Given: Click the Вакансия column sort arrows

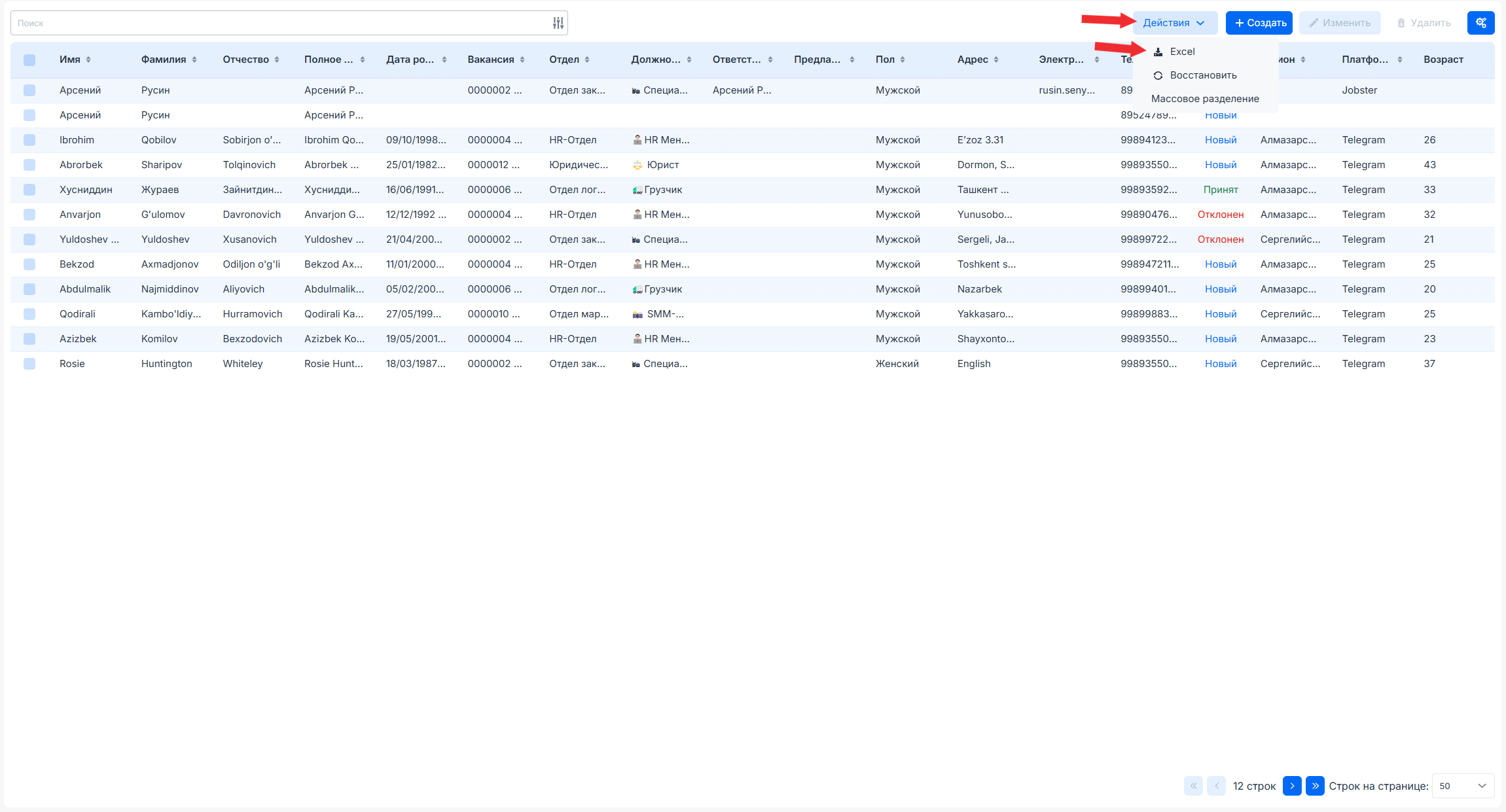Looking at the screenshot, I should coord(522,60).
